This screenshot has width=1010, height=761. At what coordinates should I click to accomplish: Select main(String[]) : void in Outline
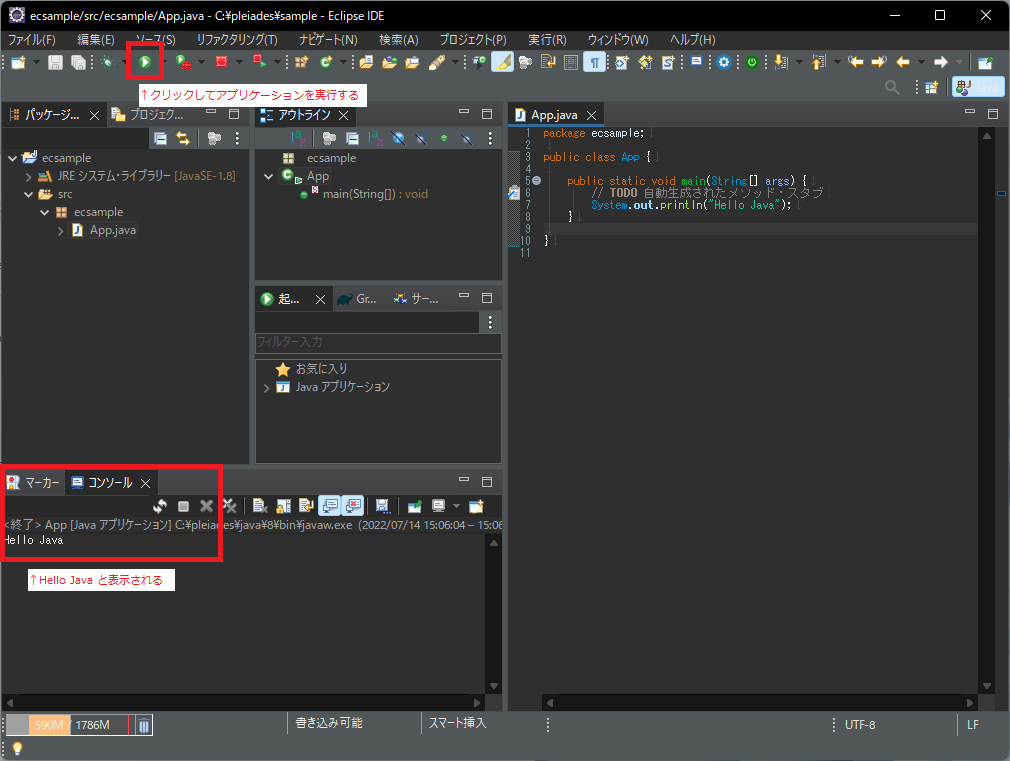pyautogui.click(x=375, y=194)
